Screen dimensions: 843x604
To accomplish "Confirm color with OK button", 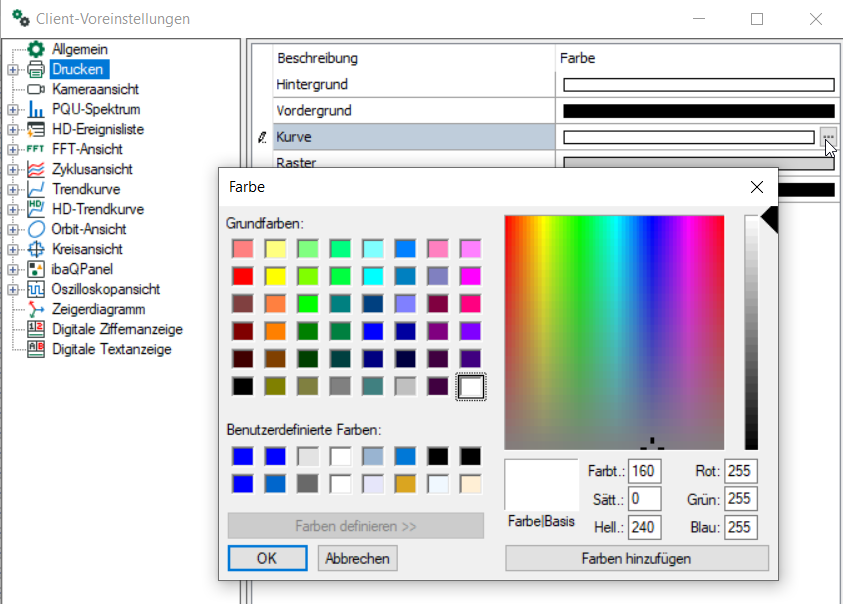I will [267, 558].
